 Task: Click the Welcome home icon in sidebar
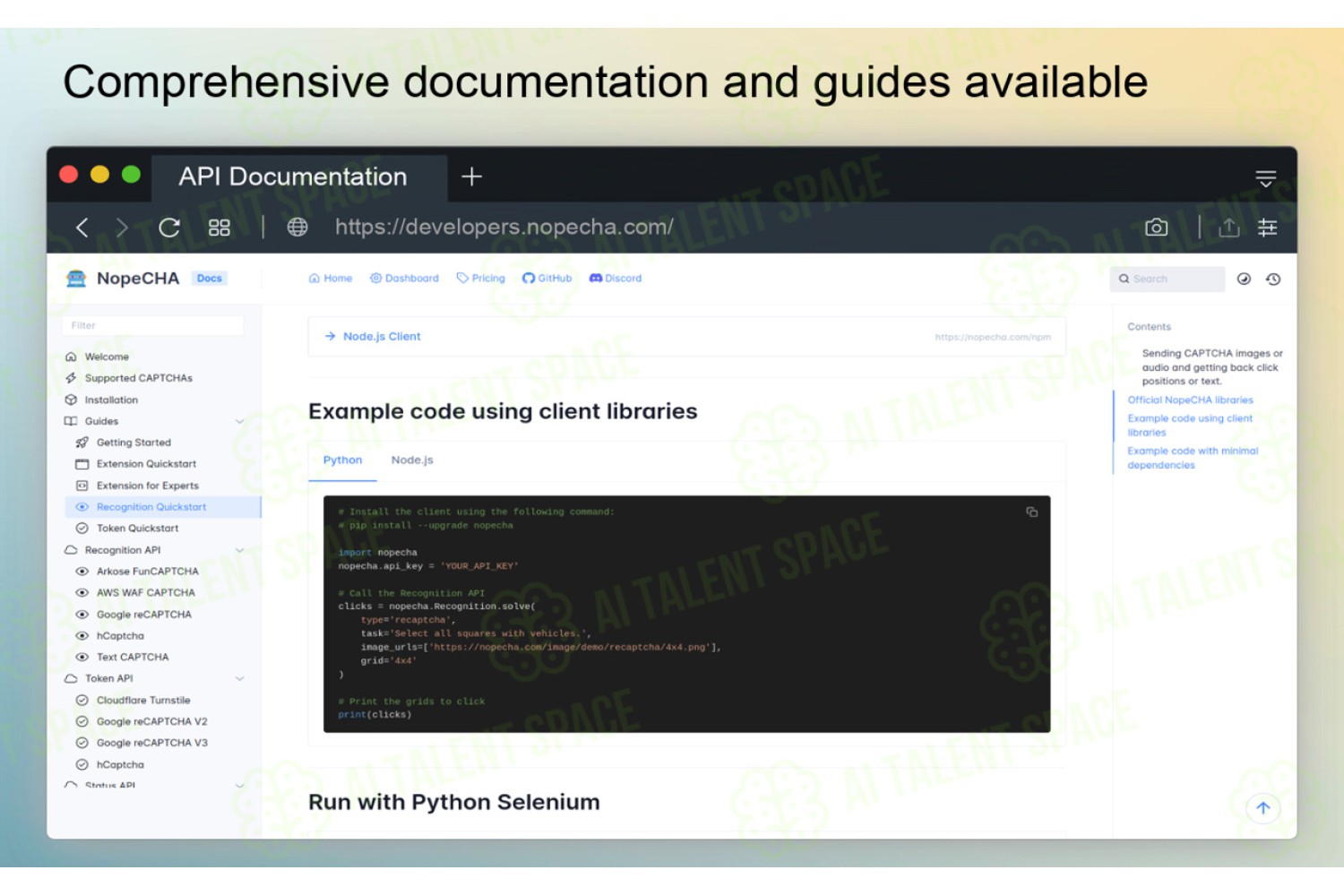pyautogui.click(x=71, y=357)
